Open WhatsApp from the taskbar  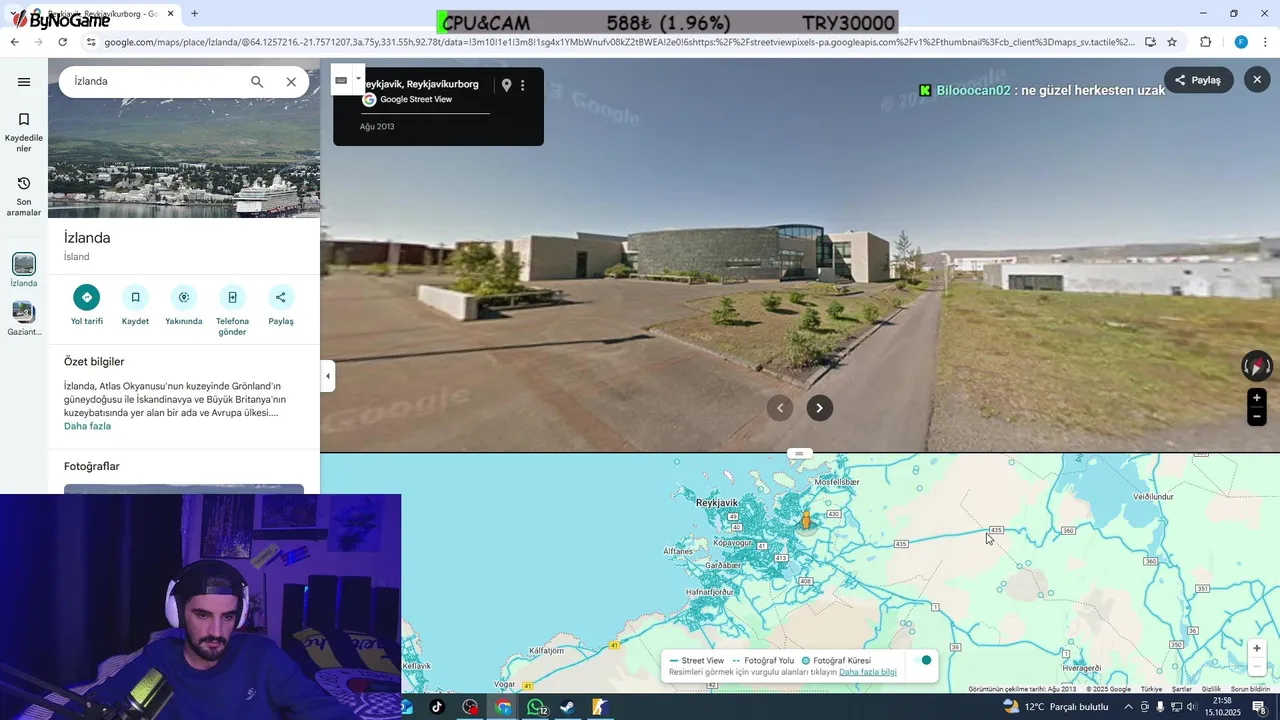point(536,707)
